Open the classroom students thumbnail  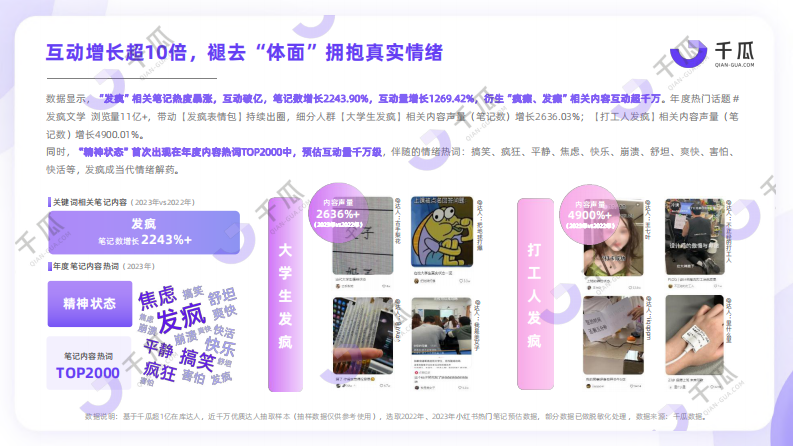pos(442,326)
